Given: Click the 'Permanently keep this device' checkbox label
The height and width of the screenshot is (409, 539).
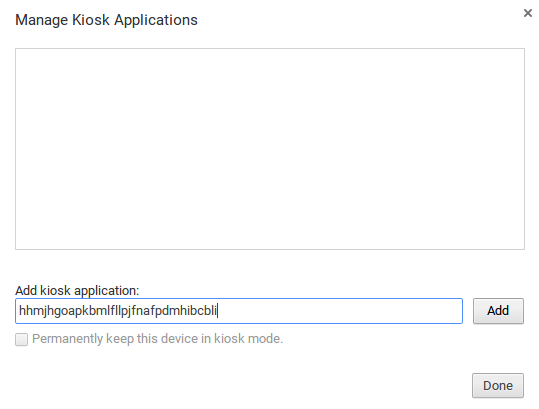Looking at the screenshot, I should [x=157, y=339].
